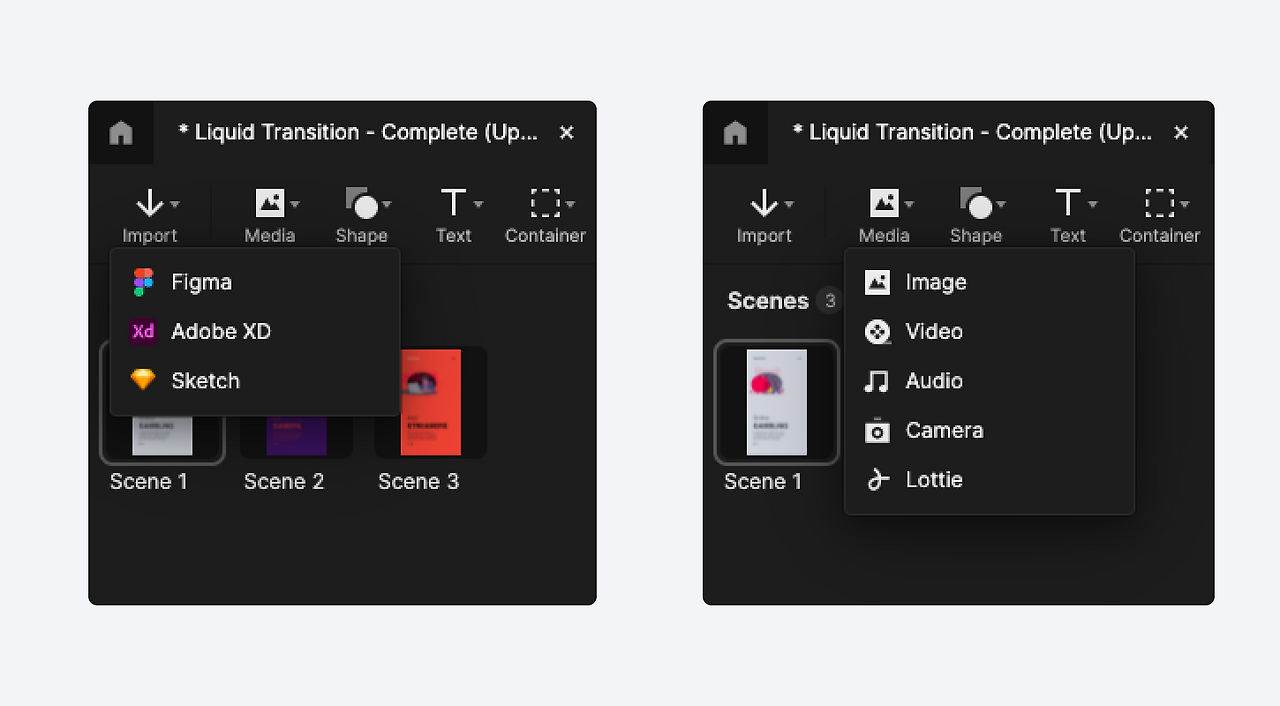The image size is (1280, 706).
Task: Click the Audio note icon in Media menu
Action: [x=877, y=381]
